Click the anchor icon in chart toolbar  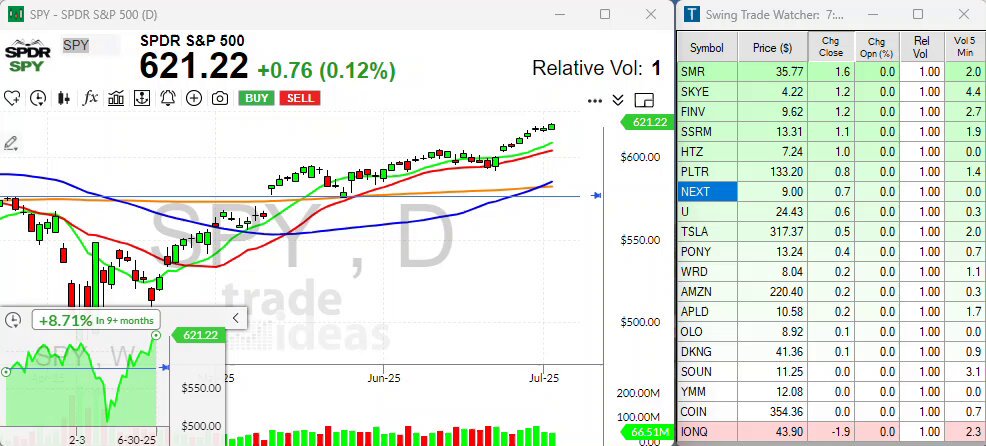point(142,98)
